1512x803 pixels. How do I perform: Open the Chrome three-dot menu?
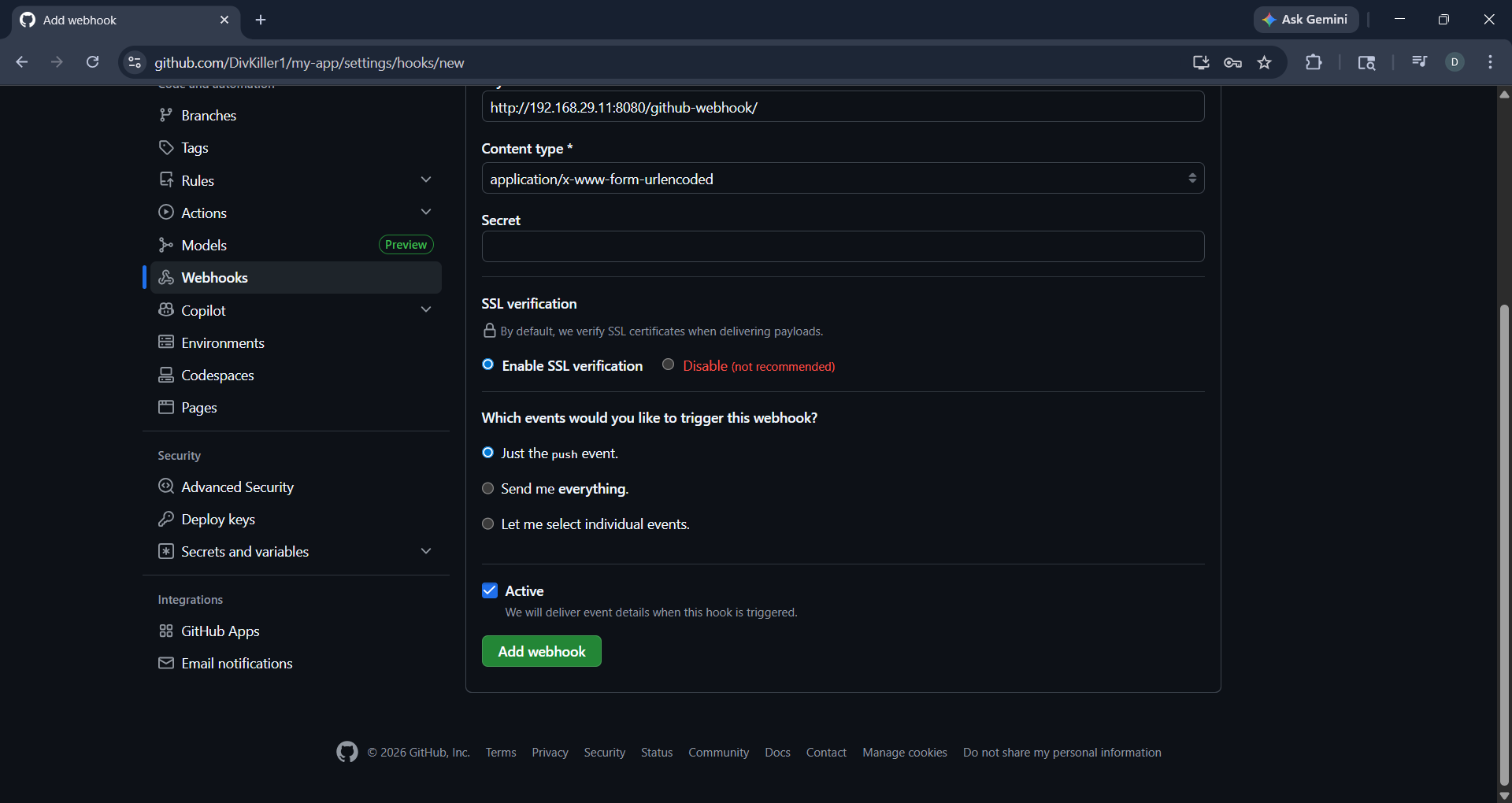pyautogui.click(x=1490, y=62)
